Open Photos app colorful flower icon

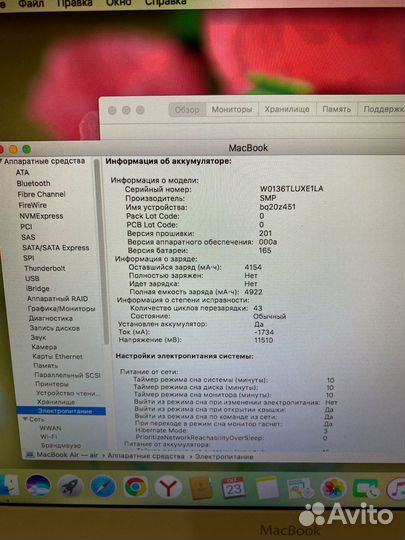click(x=333, y=489)
